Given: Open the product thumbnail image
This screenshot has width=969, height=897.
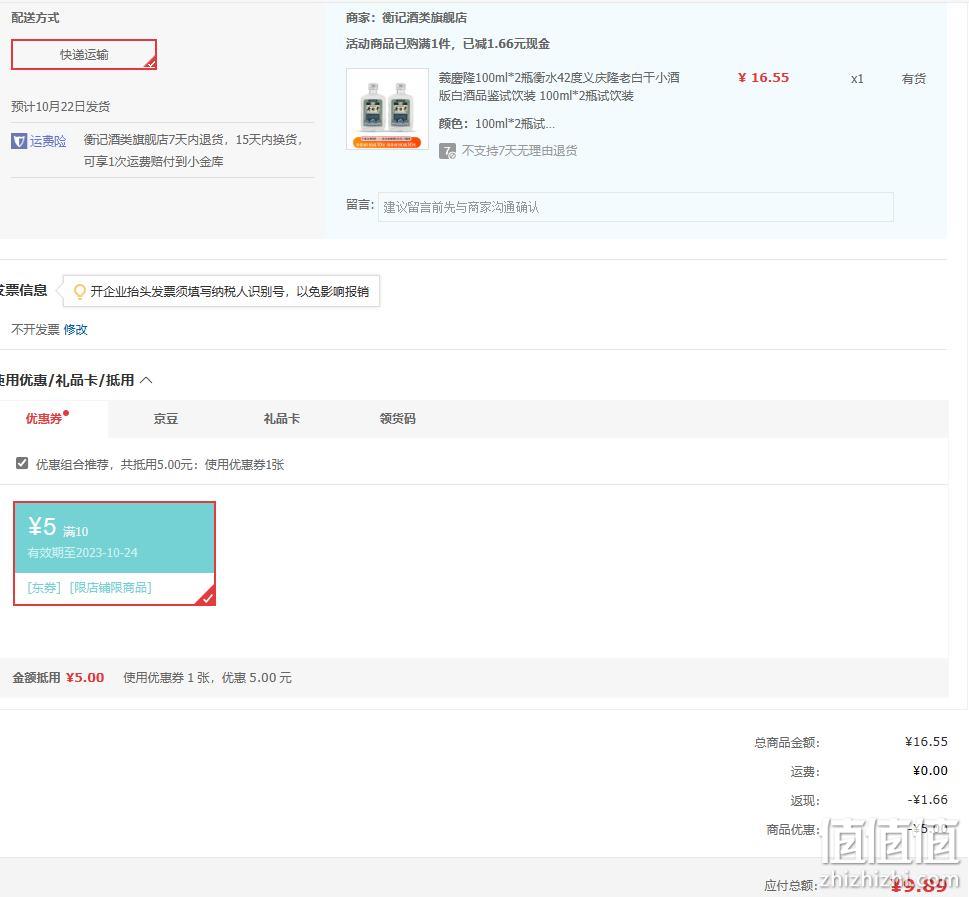Looking at the screenshot, I should tap(387, 109).
